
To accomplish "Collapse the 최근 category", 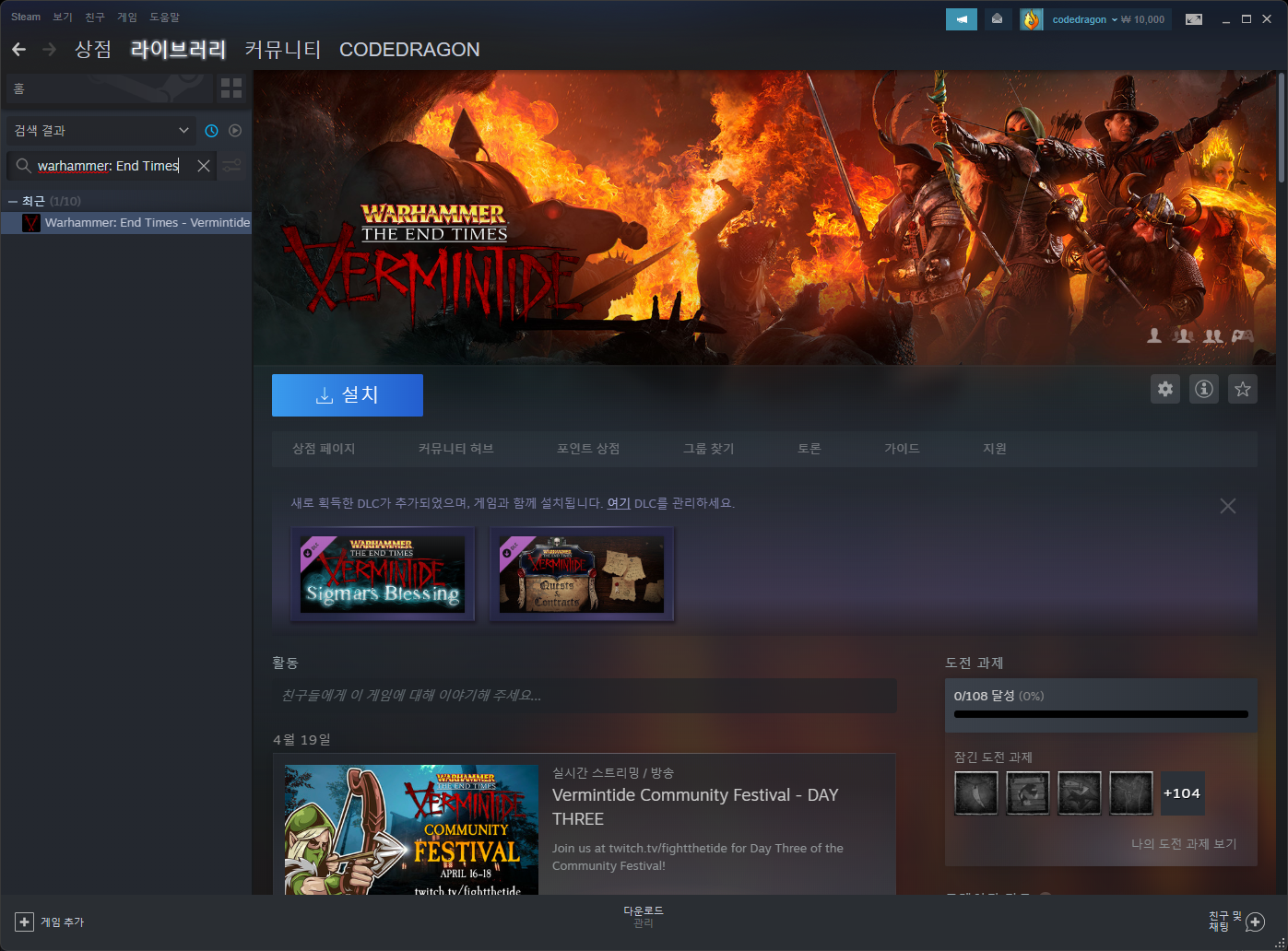I will click(13, 201).
